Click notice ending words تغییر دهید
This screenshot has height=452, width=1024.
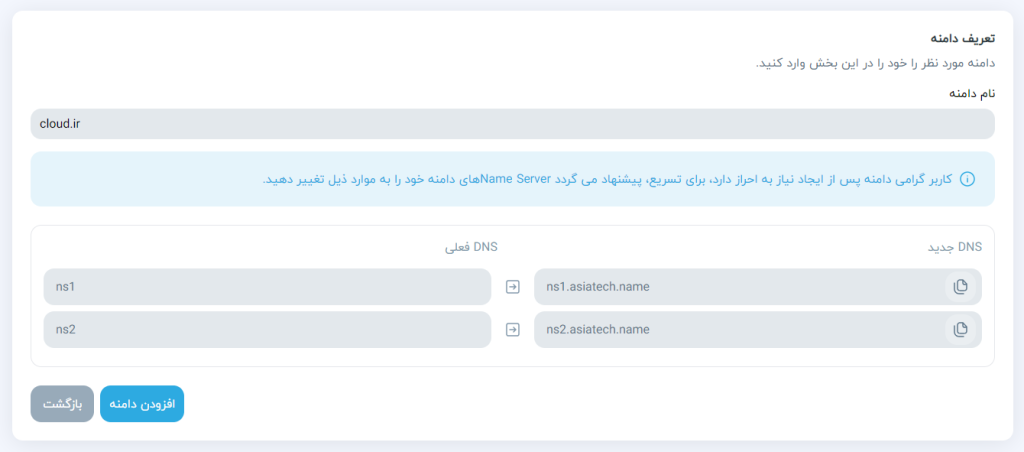pos(290,179)
